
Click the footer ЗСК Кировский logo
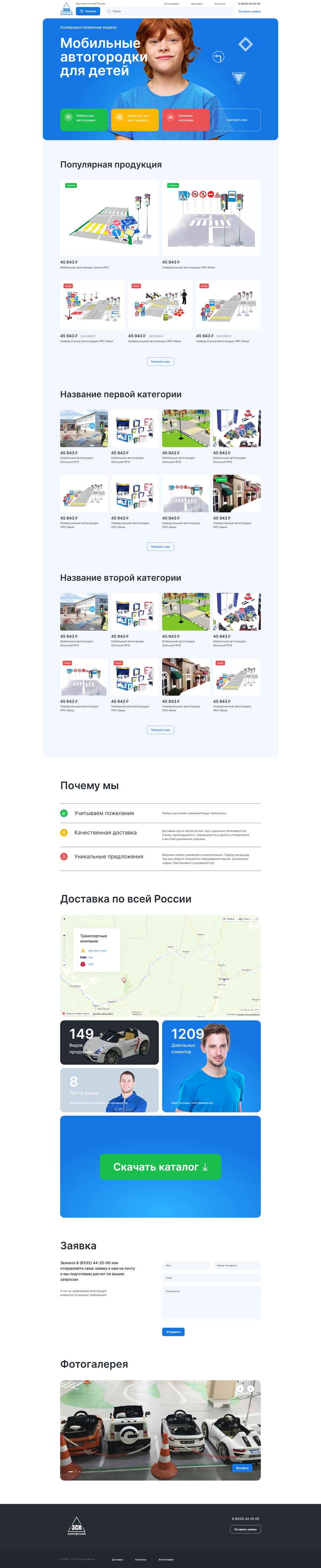coord(77,1525)
